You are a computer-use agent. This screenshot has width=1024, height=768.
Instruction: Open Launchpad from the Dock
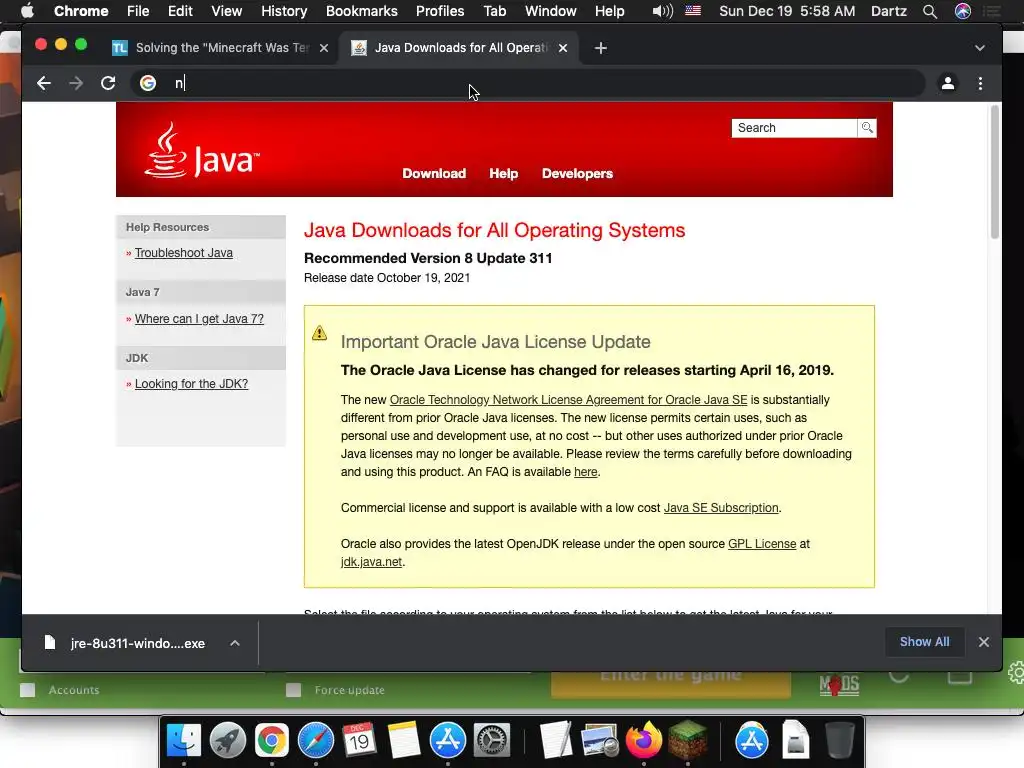[228, 741]
